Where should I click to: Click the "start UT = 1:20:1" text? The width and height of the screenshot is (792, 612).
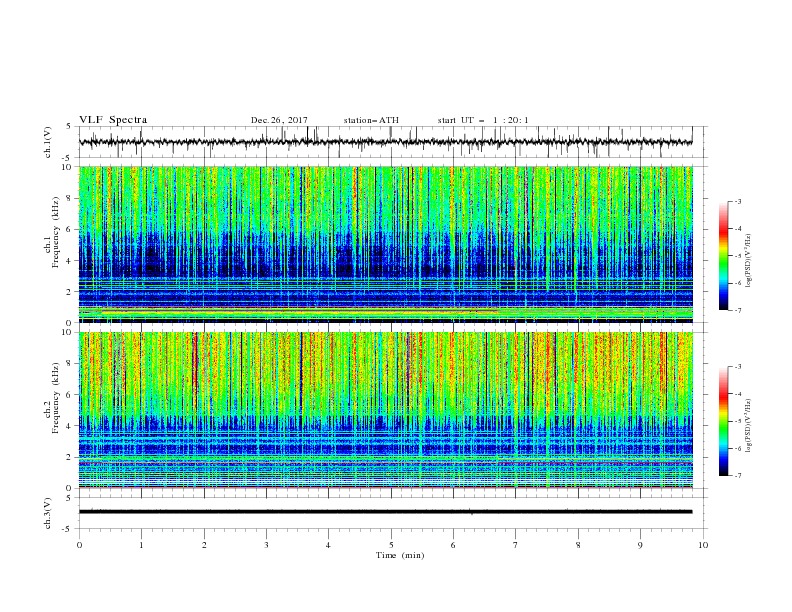[483, 120]
